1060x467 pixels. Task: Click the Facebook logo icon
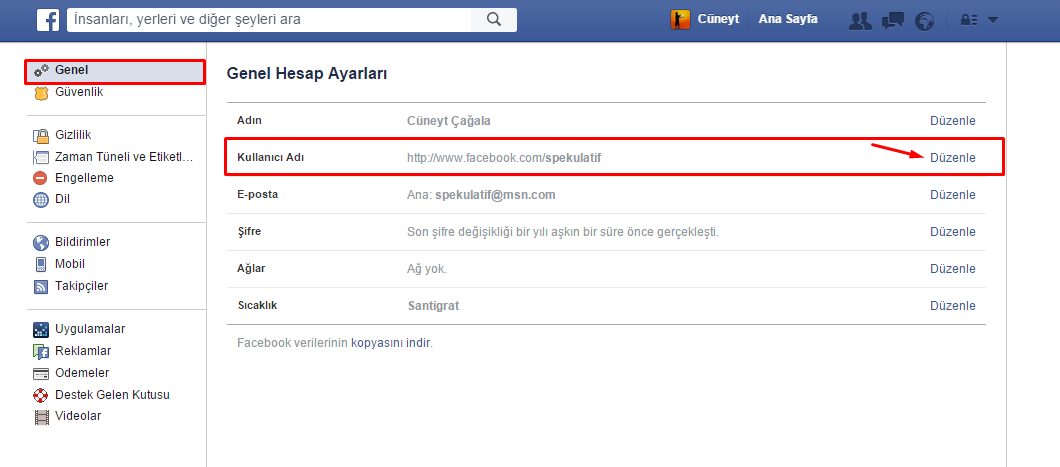coord(47,20)
